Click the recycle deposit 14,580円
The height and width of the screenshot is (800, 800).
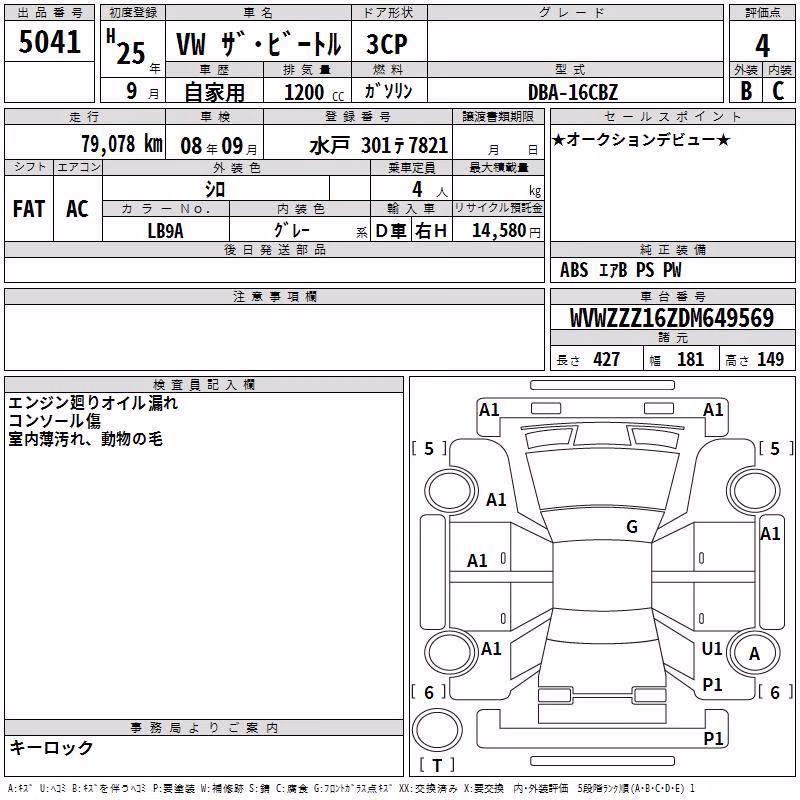pos(506,231)
